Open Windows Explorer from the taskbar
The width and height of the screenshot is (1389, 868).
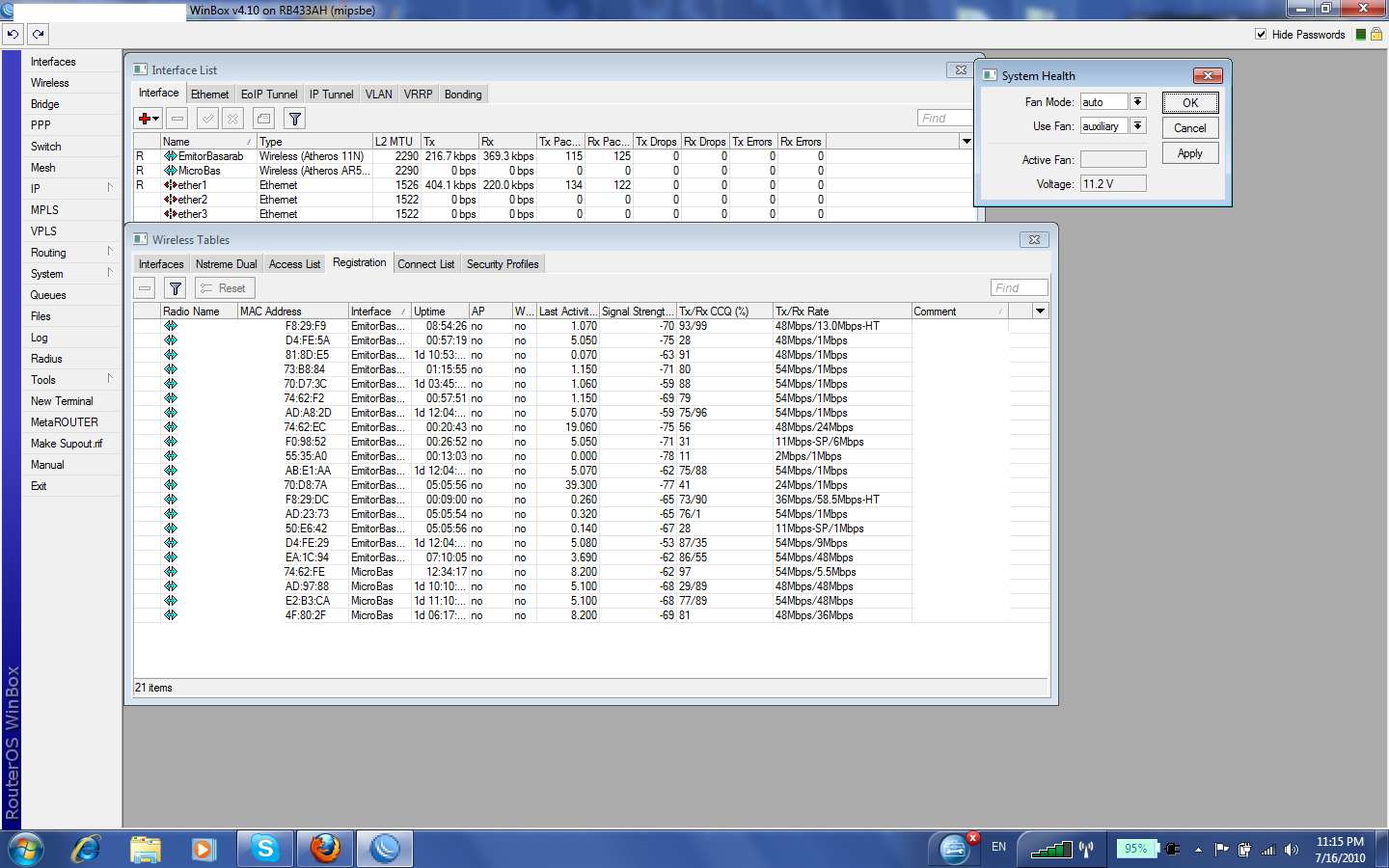tap(146, 849)
